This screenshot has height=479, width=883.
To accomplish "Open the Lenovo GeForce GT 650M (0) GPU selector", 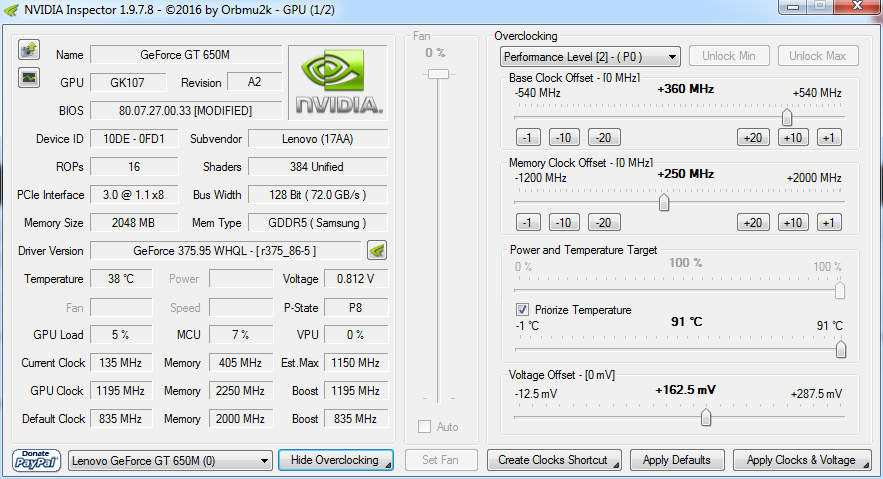I will (170, 461).
